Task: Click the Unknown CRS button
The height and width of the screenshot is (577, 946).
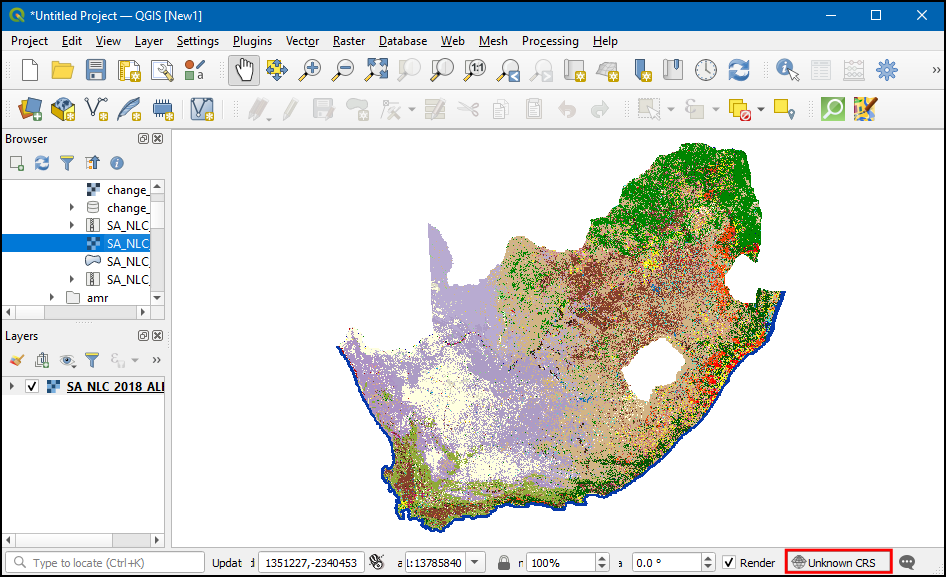Action: pyautogui.click(x=836, y=562)
